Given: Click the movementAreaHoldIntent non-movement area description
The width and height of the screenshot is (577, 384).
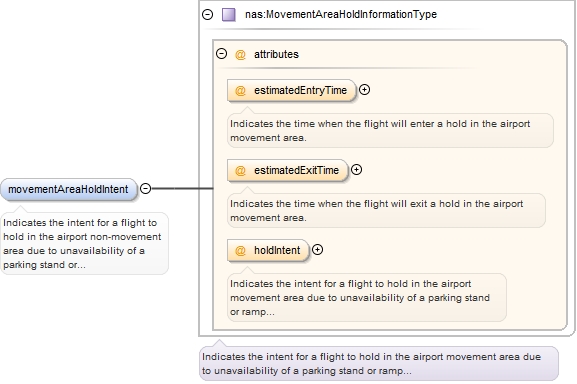Looking at the screenshot, I should 85,243.
